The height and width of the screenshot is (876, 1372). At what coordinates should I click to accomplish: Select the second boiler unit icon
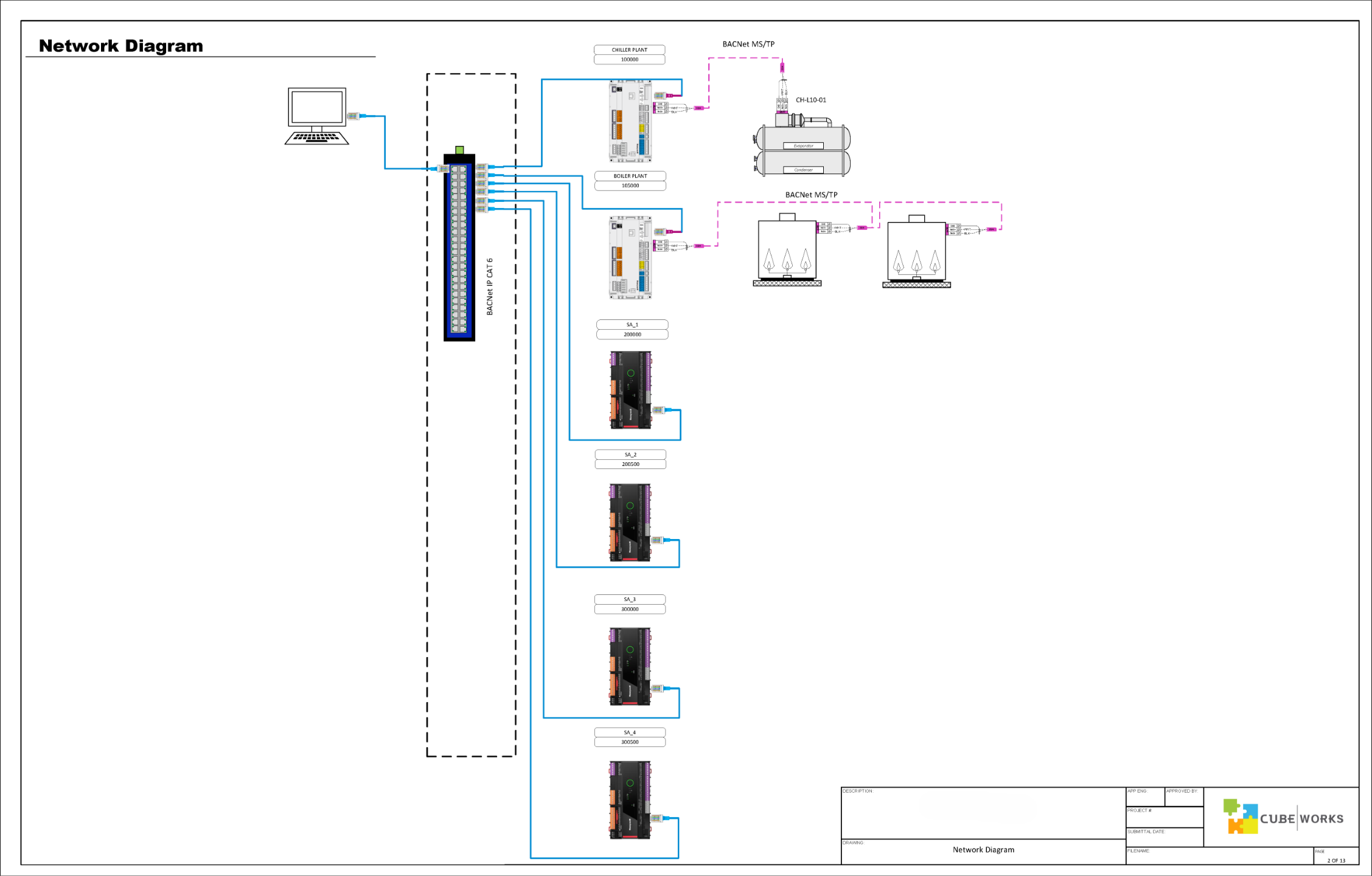(x=916, y=251)
